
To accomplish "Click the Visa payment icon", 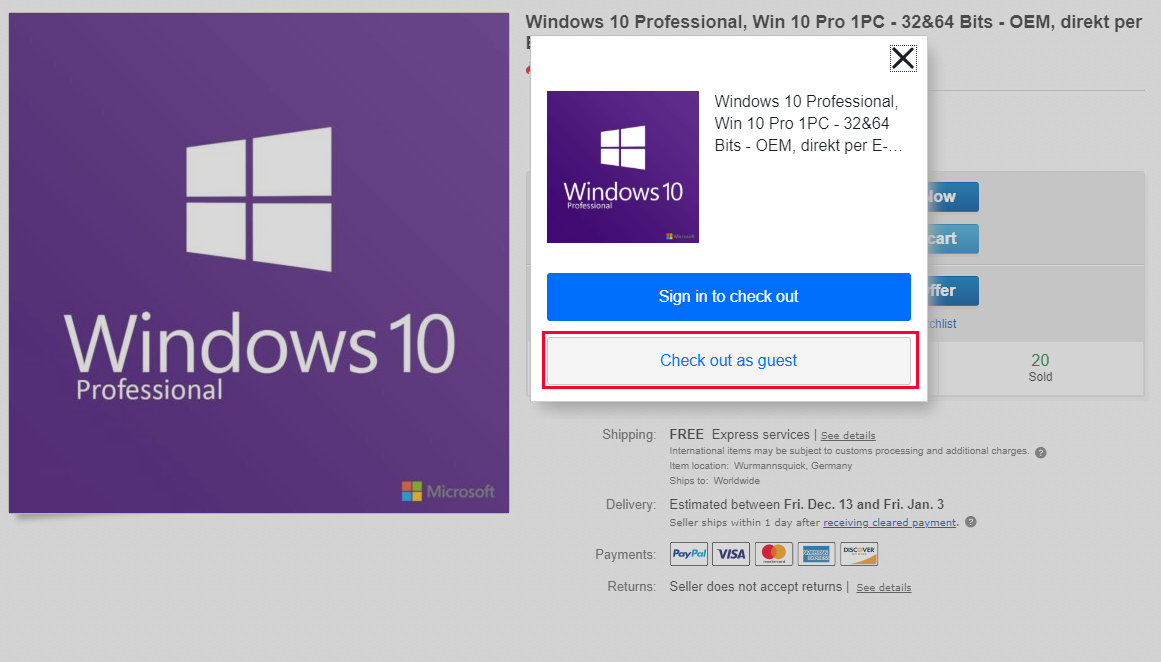I will tap(731, 554).
